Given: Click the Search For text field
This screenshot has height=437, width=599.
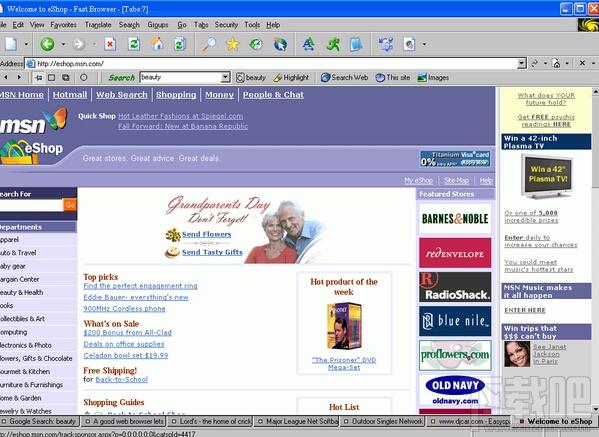Looking at the screenshot, I should 31,205.
